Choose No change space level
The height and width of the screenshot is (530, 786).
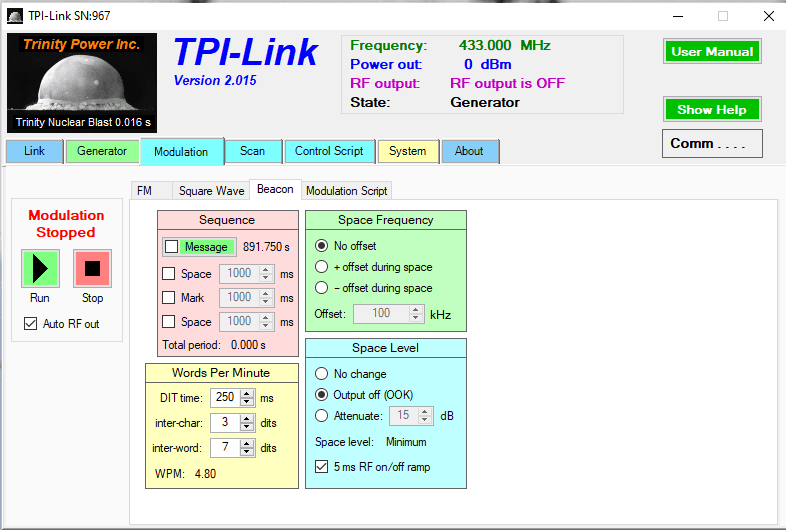tap(322, 373)
